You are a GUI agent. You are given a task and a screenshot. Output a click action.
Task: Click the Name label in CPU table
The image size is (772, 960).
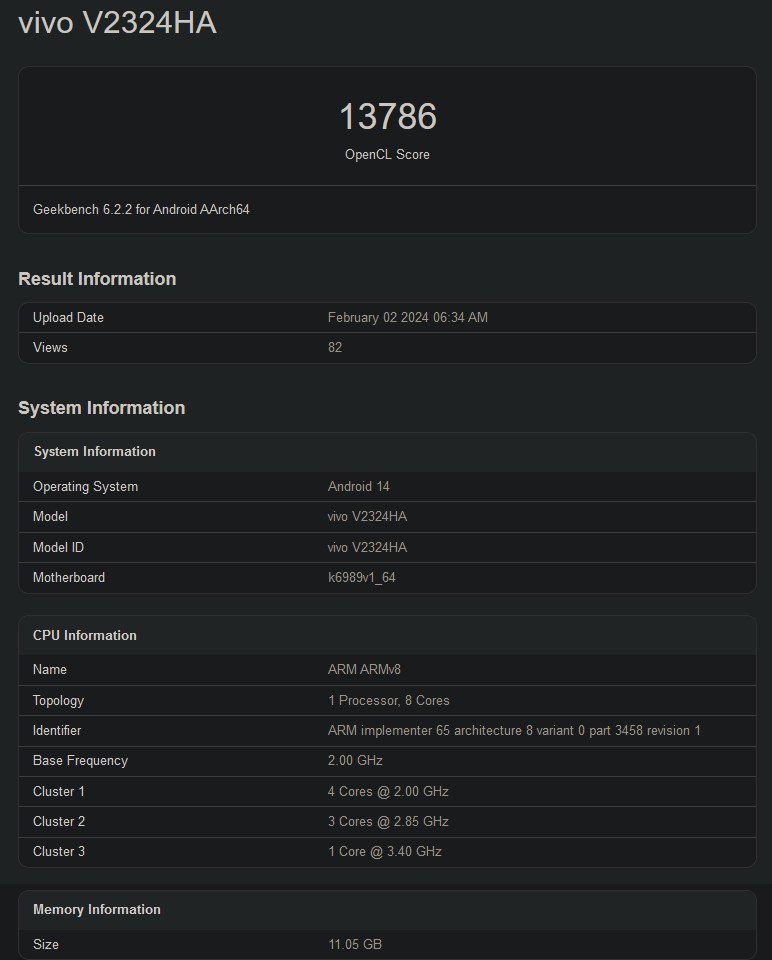pyautogui.click(x=50, y=669)
